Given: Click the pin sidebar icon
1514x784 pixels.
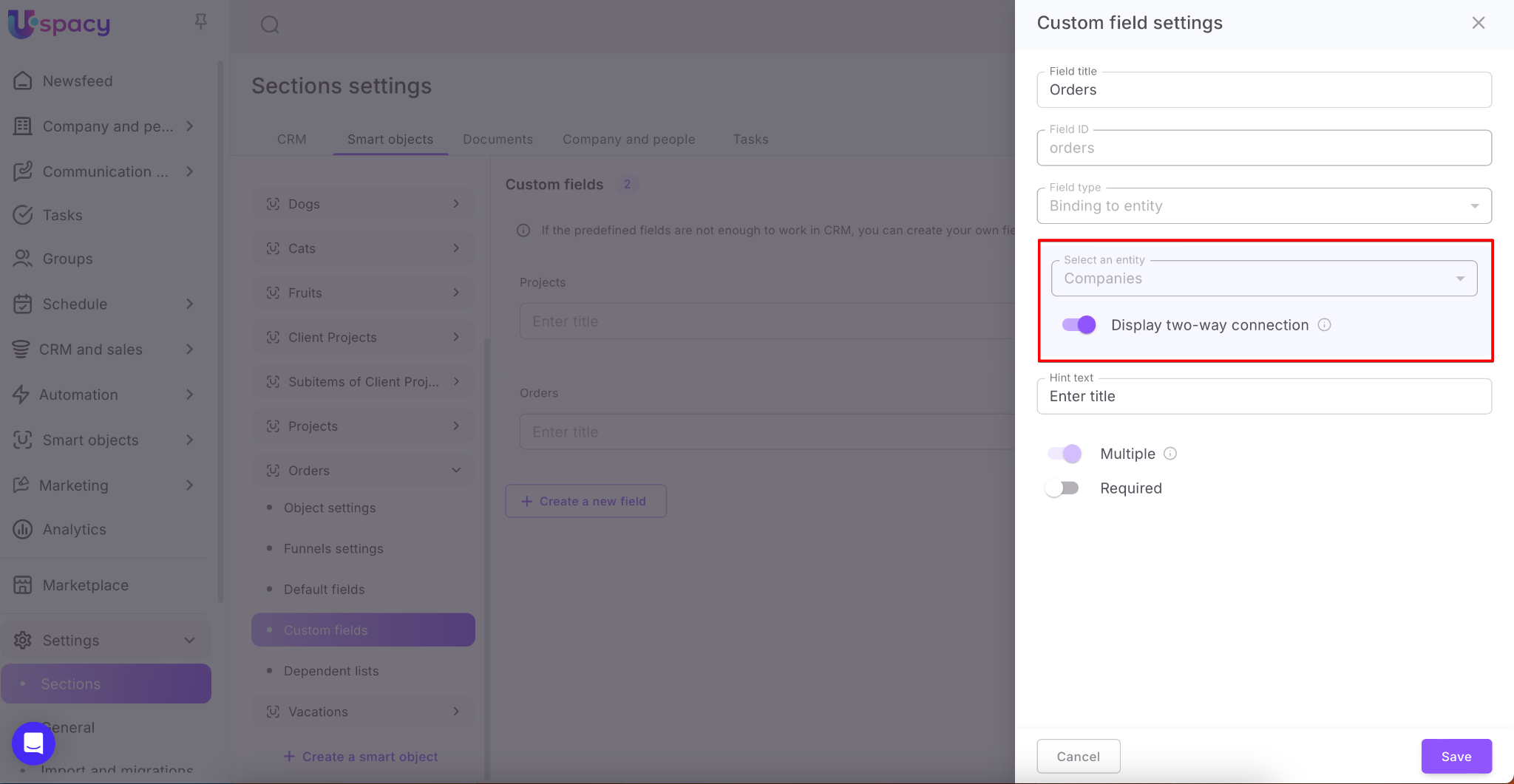Looking at the screenshot, I should pos(200,22).
